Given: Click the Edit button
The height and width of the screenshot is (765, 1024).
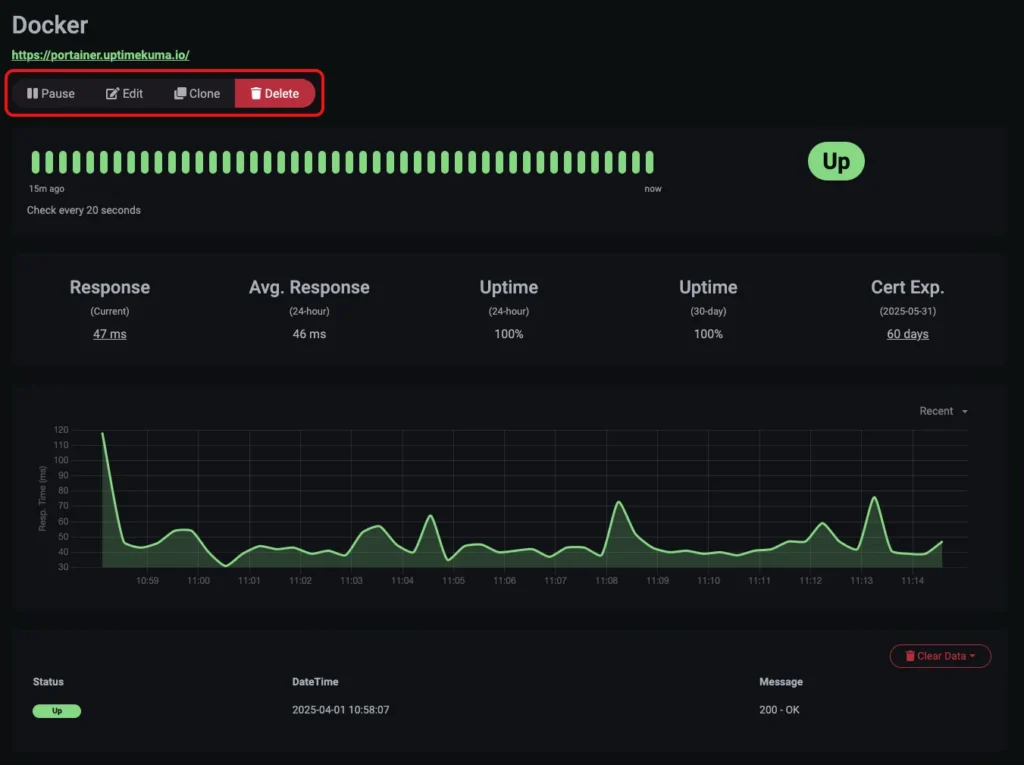Looking at the screenshot, I should [x=124, y=93].
